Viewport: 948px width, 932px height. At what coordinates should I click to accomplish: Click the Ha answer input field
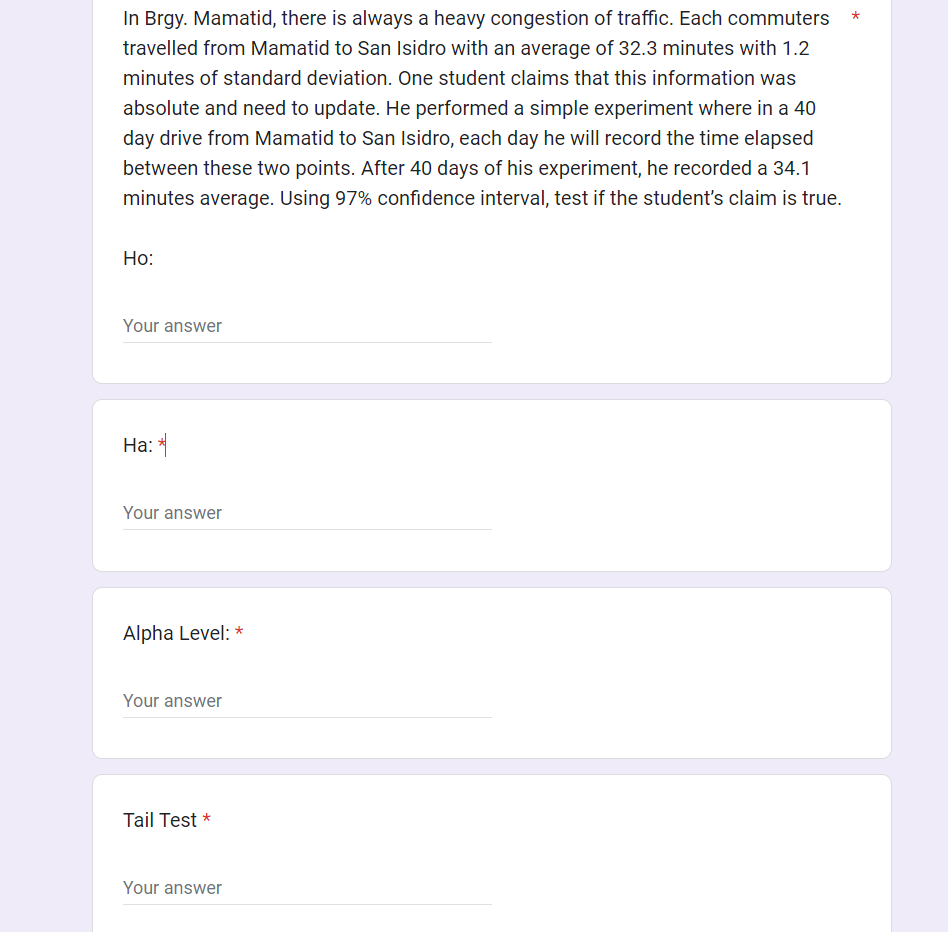click(x=300, y=512)
